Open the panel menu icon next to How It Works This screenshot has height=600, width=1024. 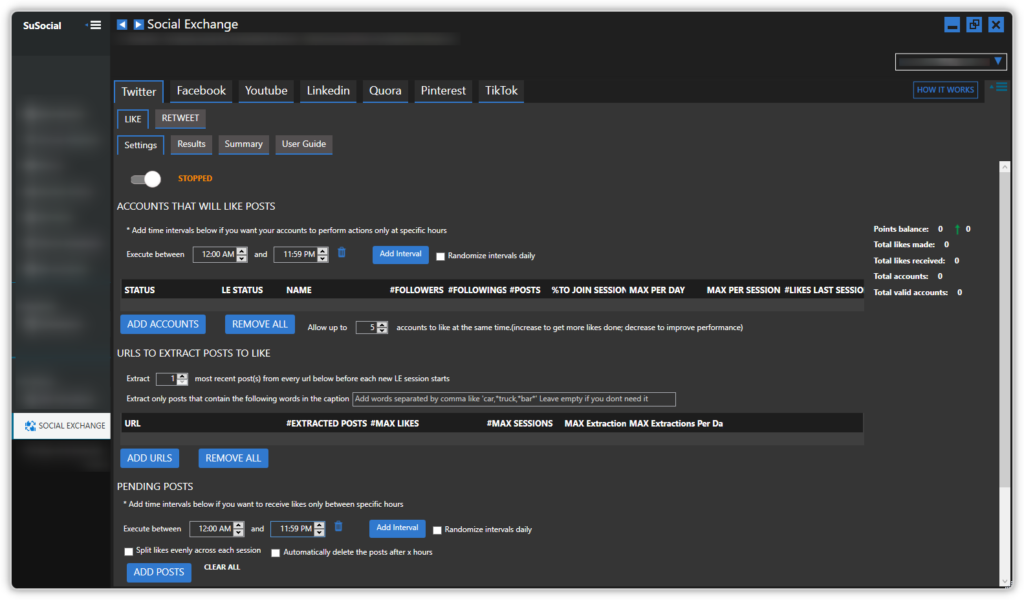point(1000,87)
